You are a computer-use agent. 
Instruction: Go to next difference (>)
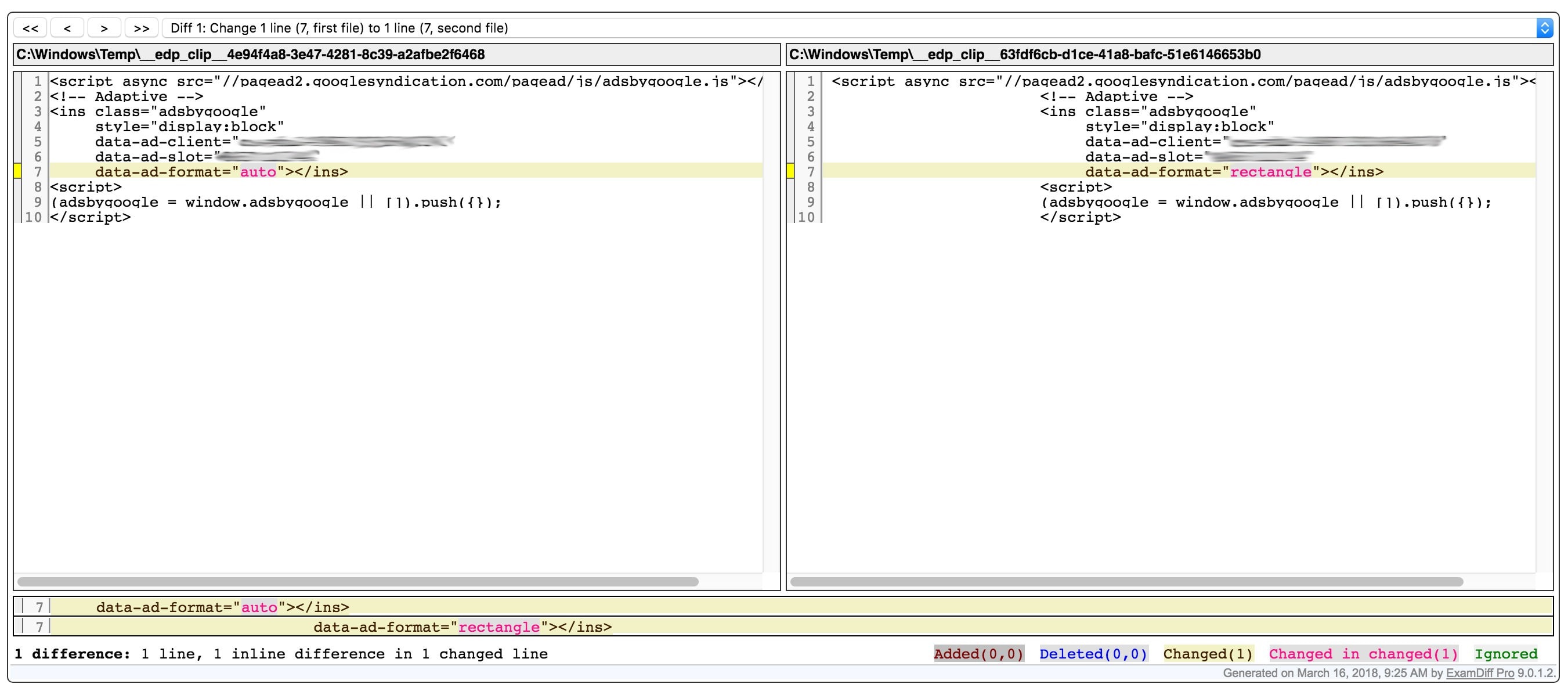(104, 28)
